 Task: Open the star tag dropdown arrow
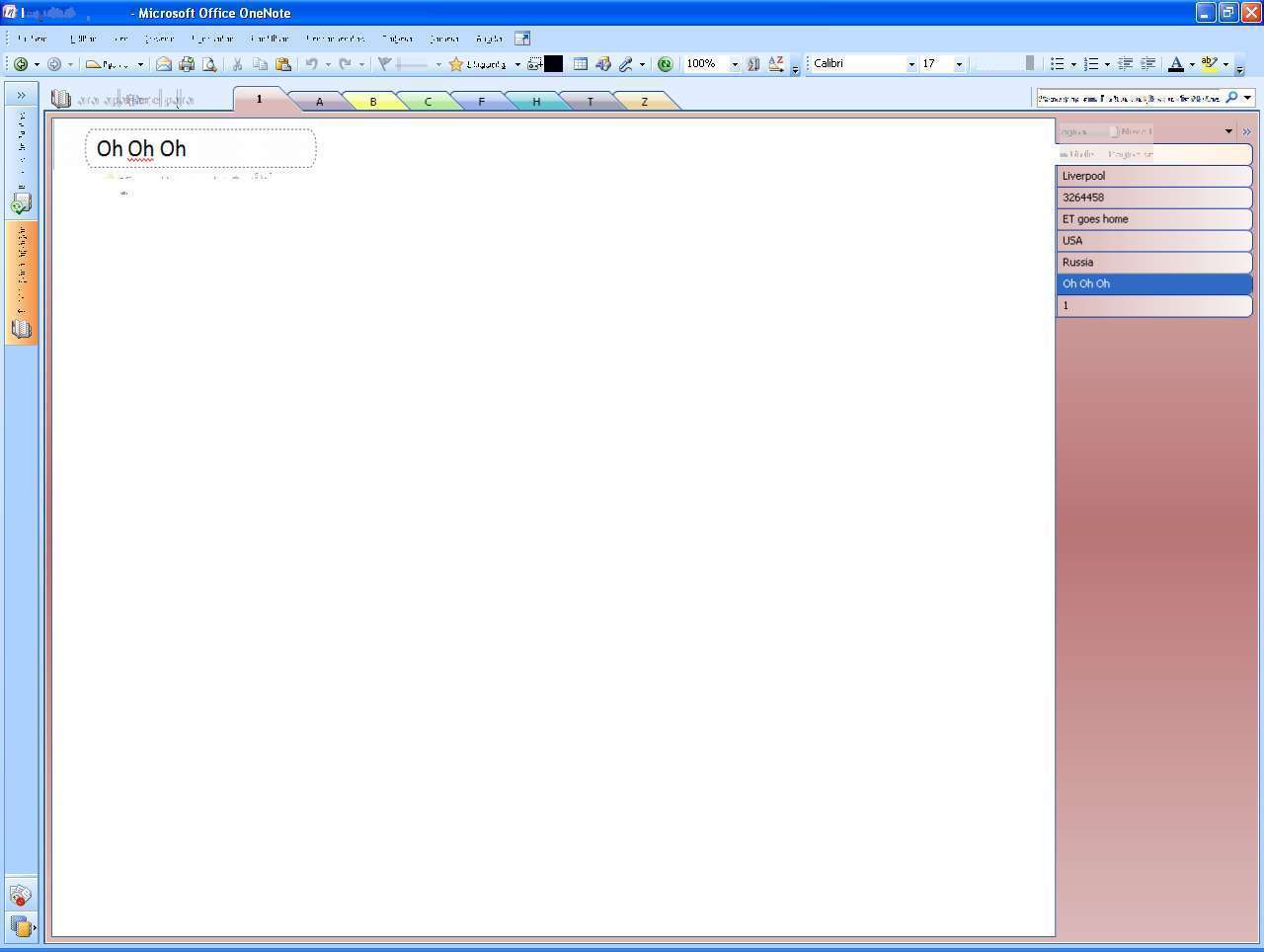pyautogui.click(x=517, y=64)
